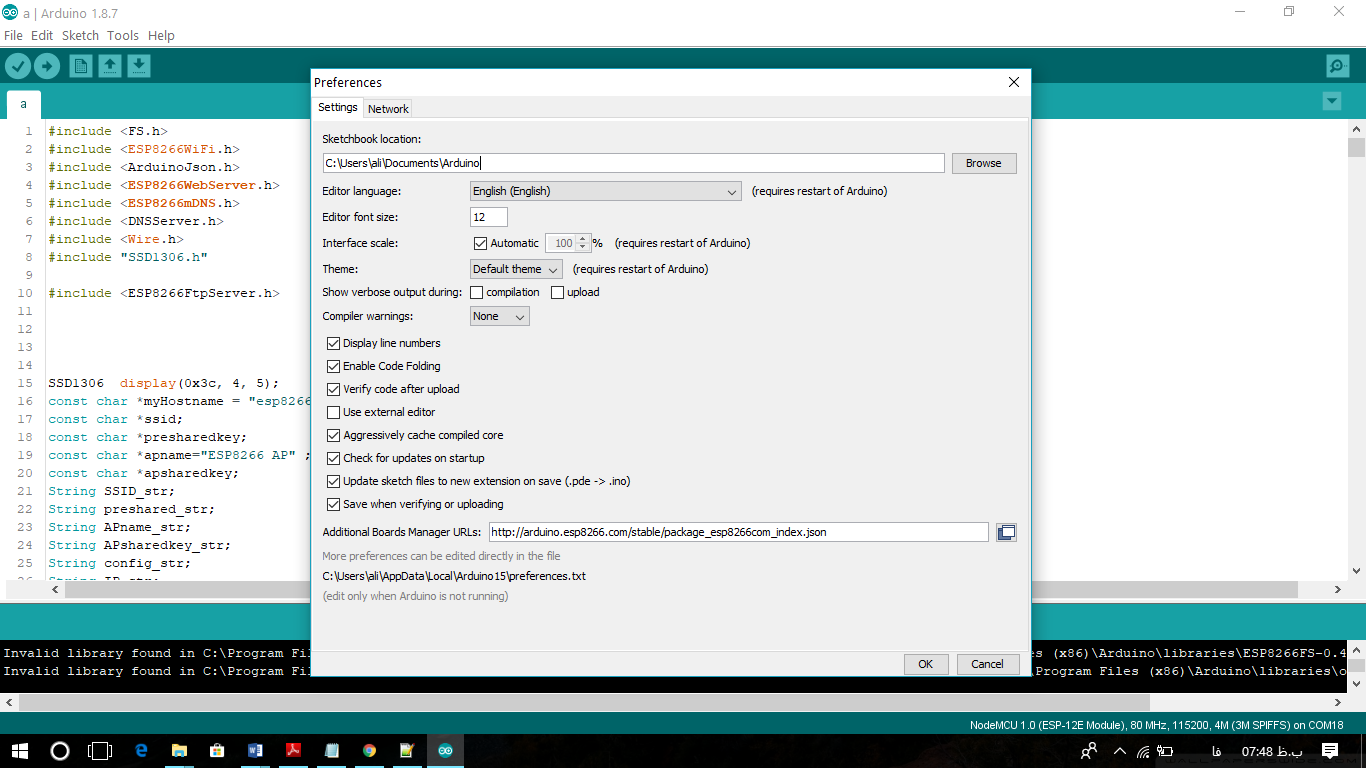1366x768 pixels.
Task: Open Adobe Acrobat from the taskbar
Action: click(x=293, y=750)
